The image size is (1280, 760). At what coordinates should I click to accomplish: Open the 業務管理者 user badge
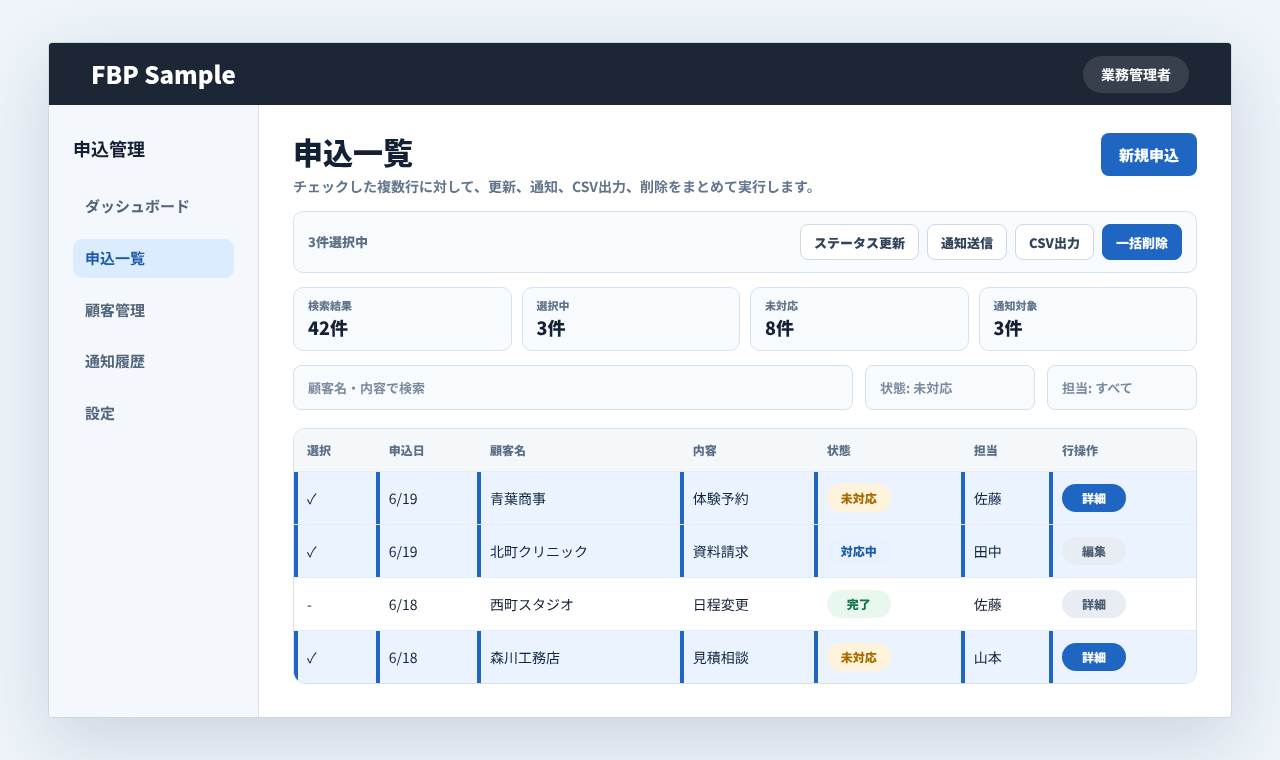1136,75
